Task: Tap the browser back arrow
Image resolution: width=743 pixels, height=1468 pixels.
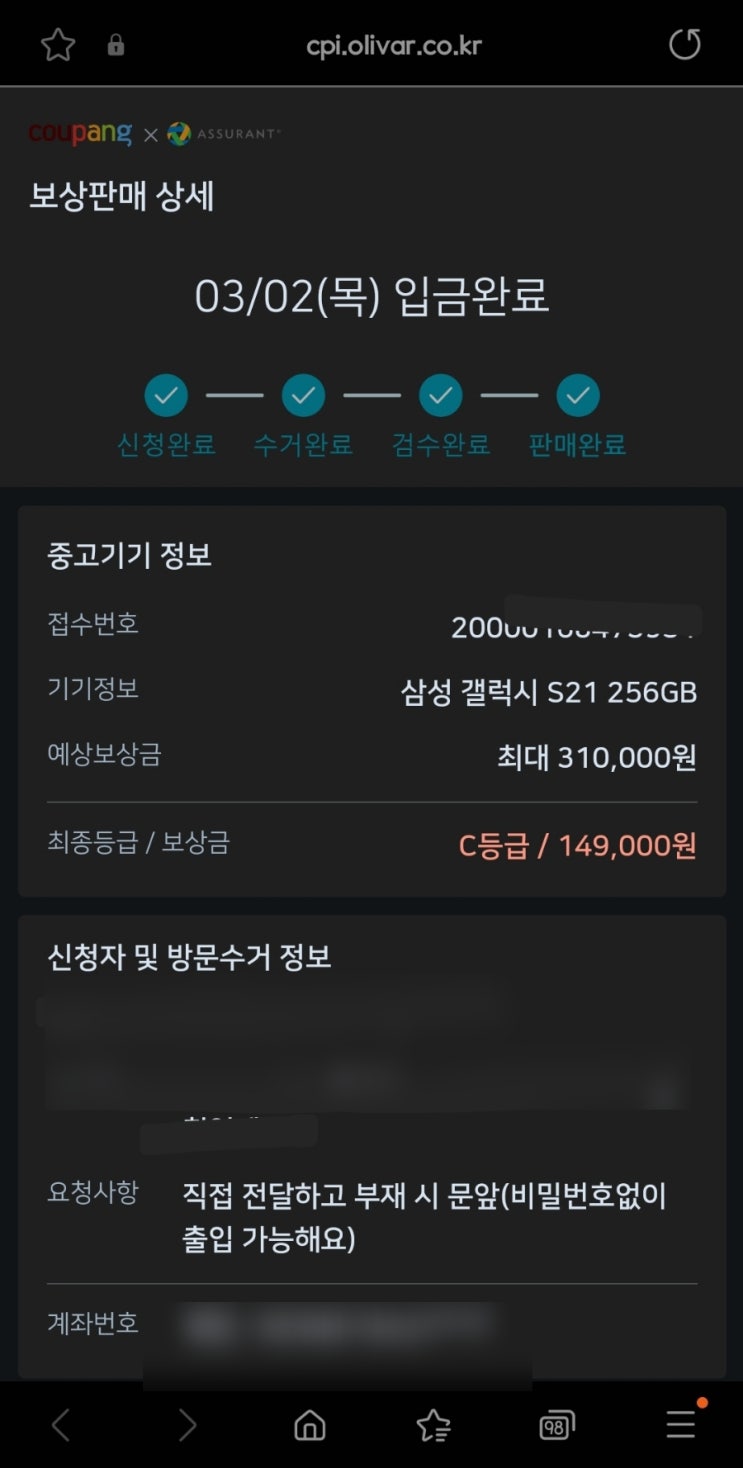Action: tap(61, 1425)
